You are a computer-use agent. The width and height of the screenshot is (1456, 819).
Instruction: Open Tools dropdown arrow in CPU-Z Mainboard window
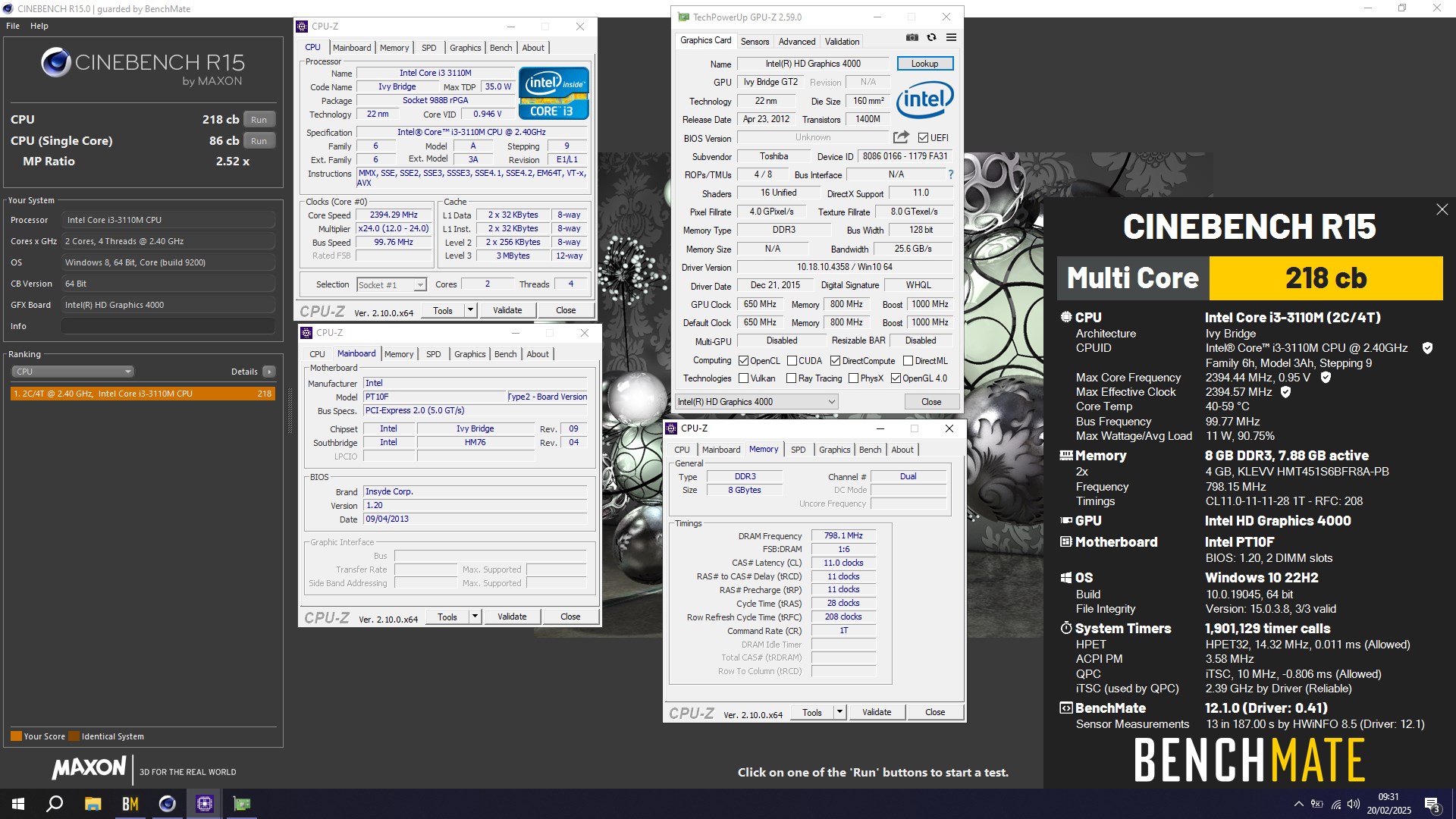[x=475, y=617]
